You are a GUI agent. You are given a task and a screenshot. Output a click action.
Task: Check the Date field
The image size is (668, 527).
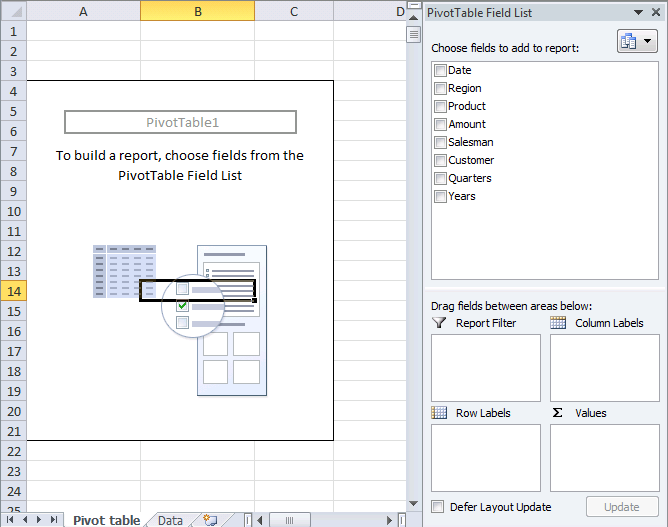pyautogui.click(x=440, y=70)
